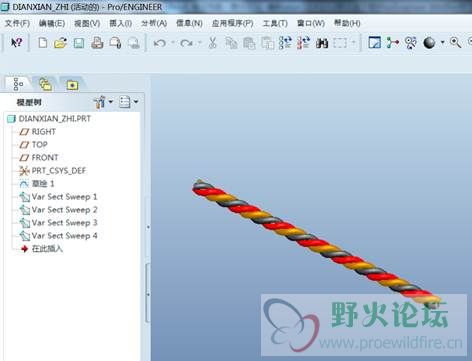Image resolution: width=472 pixels, height=361 pixels.
Task: Open the 分析(A) menu
Action: 154,23
